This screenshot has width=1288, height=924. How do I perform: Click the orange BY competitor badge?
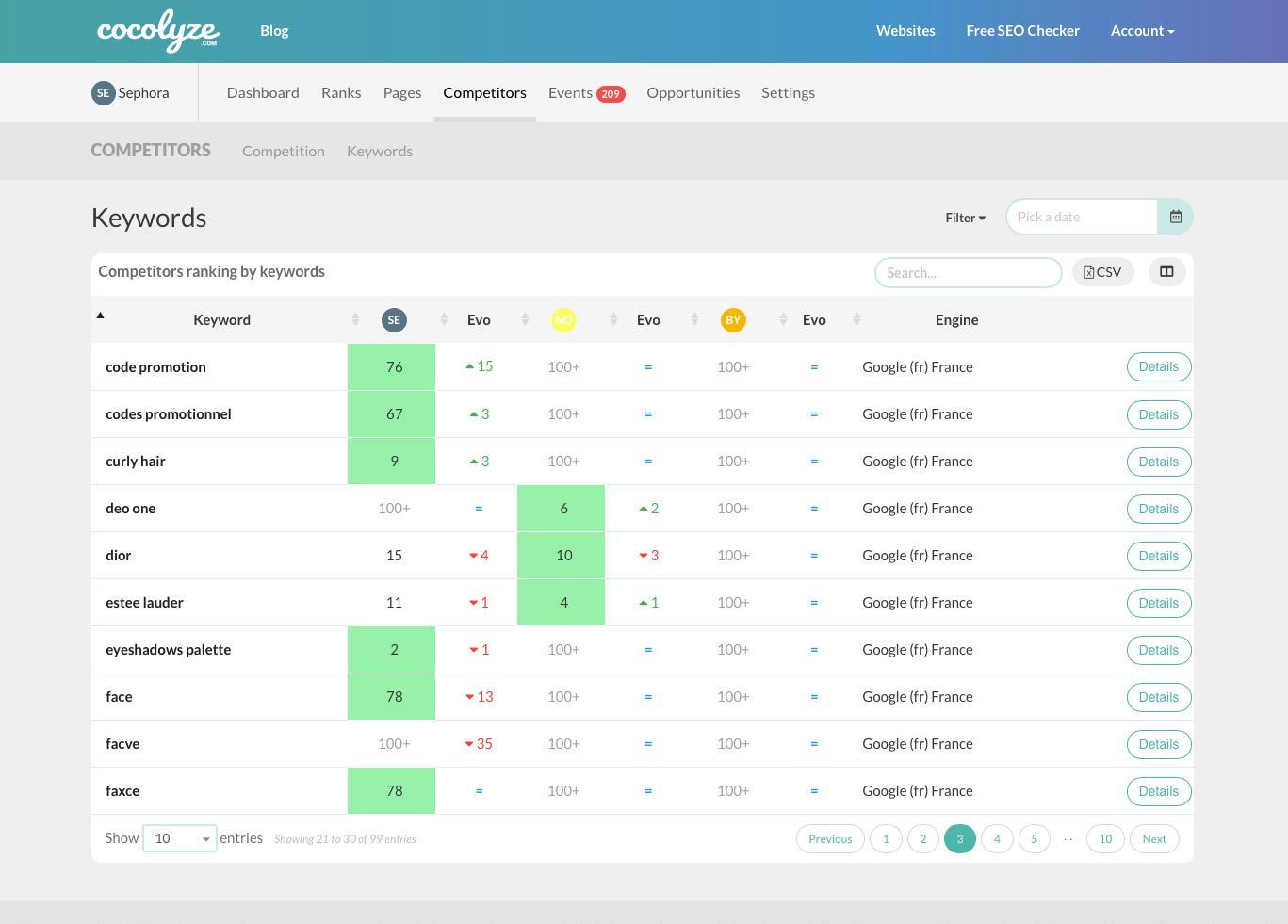733,320
